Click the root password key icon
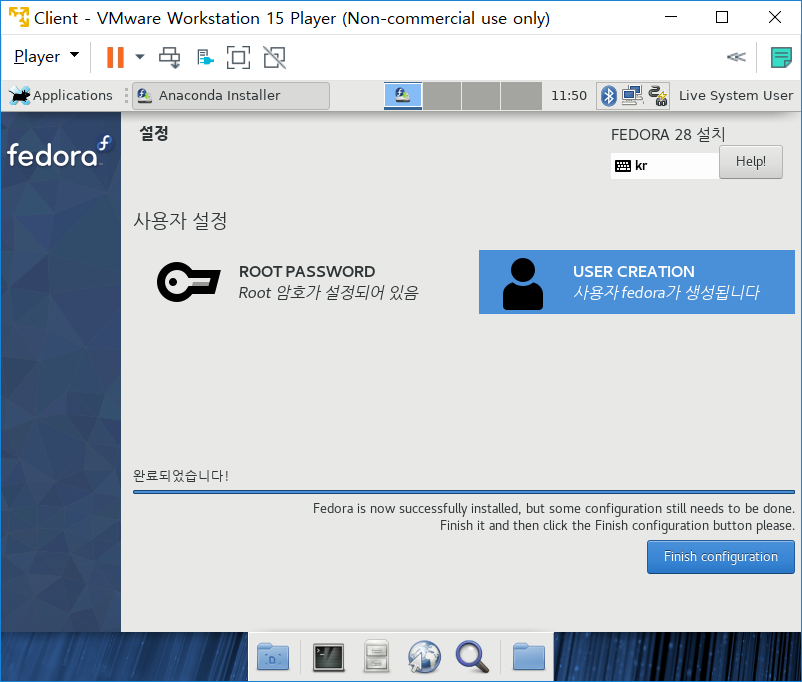The image size is (802, 682). click(x=188, y=282)
